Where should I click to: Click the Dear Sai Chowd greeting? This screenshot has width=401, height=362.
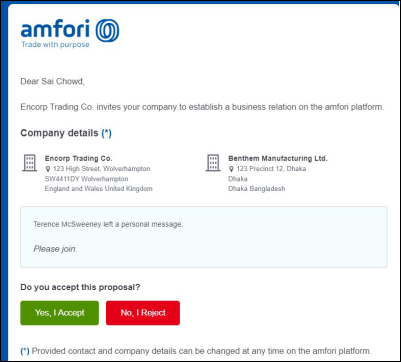53,82
